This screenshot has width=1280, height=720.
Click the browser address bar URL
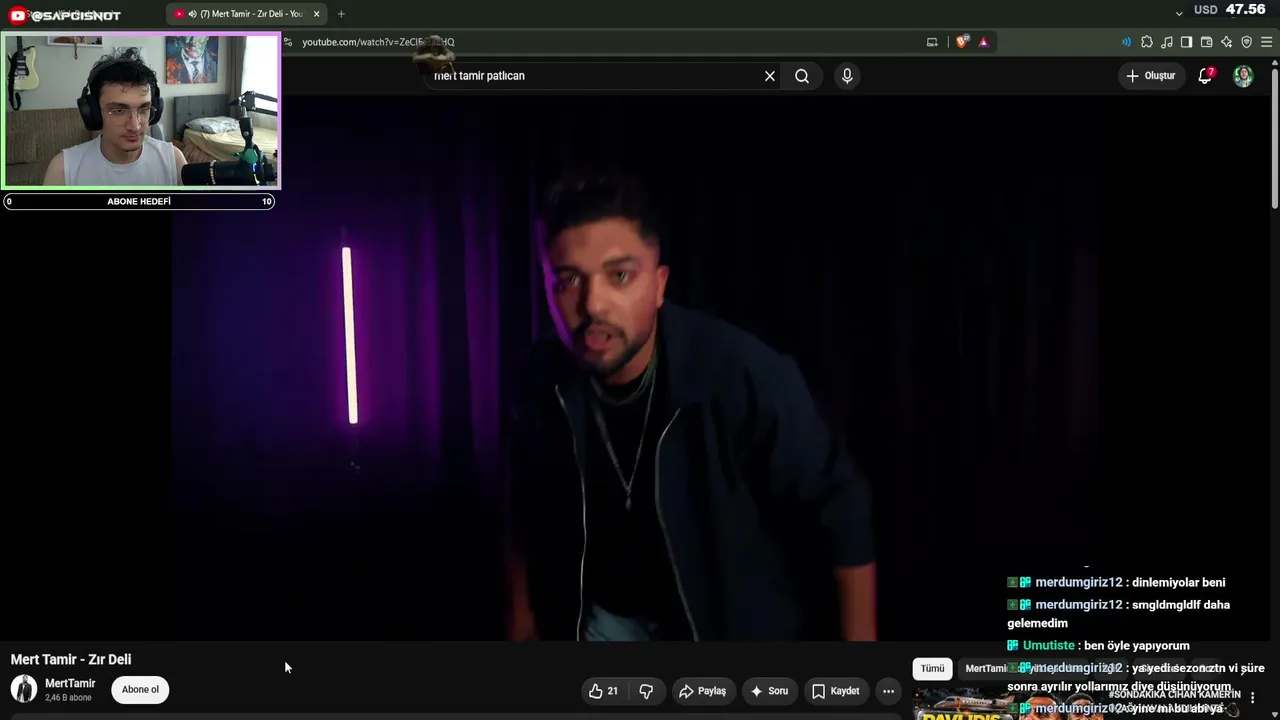coord(378,42)
